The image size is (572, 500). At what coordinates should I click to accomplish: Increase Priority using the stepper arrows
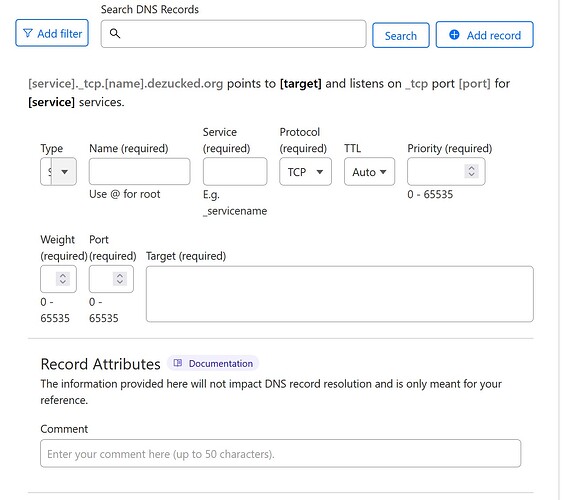471,168
